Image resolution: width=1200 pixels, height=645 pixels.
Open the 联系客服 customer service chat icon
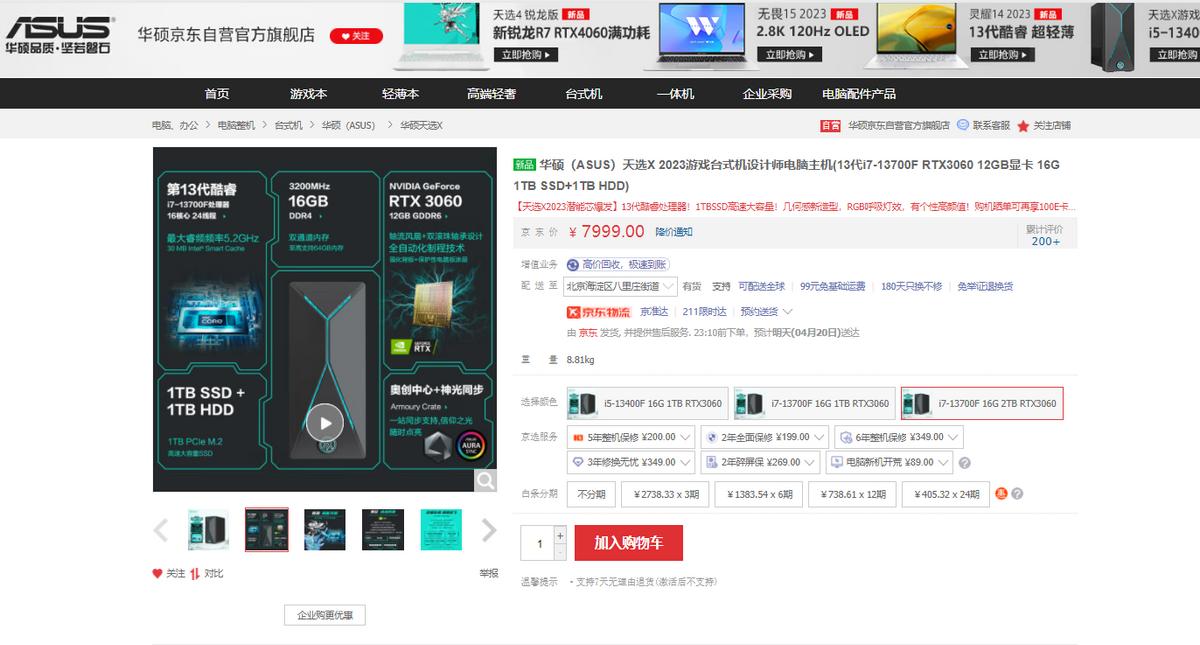coord(963,125)
